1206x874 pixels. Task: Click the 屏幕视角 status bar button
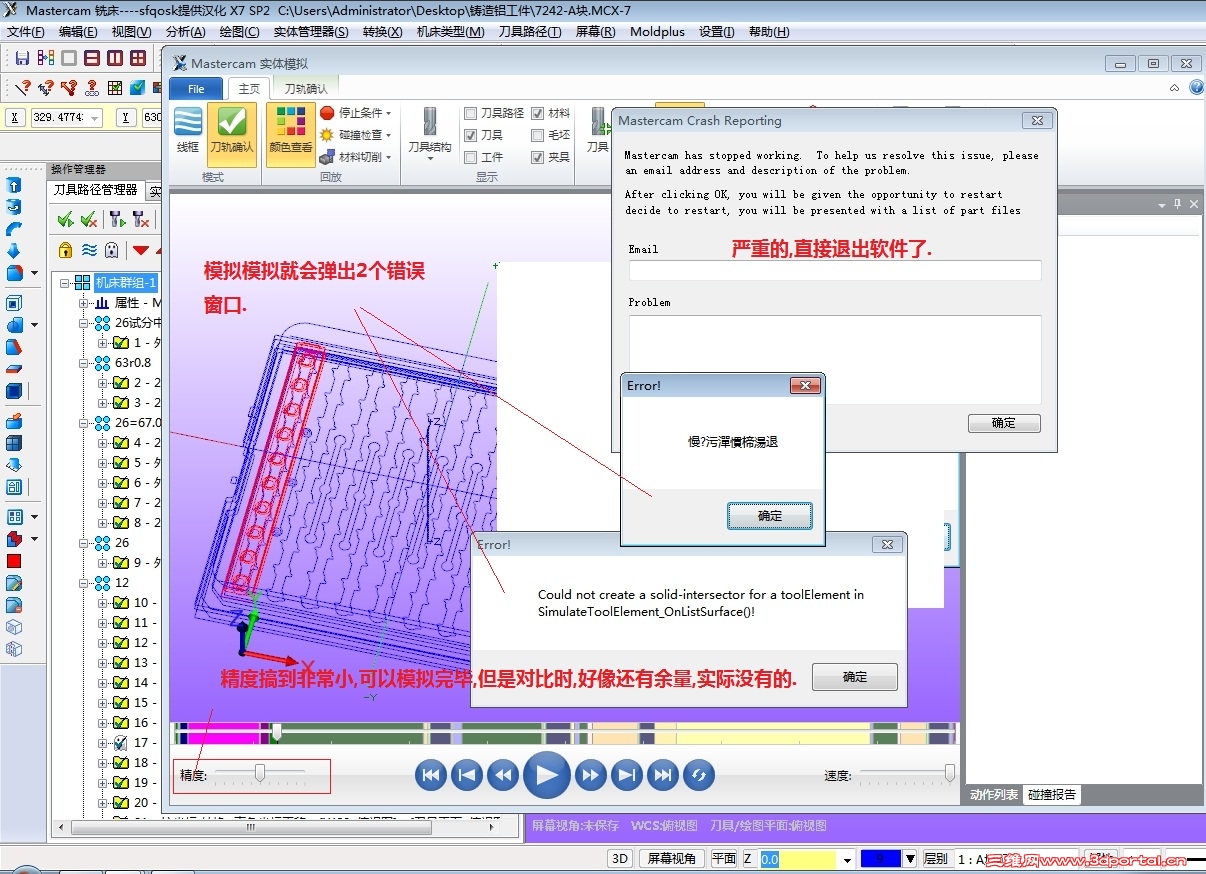[672, 858]
